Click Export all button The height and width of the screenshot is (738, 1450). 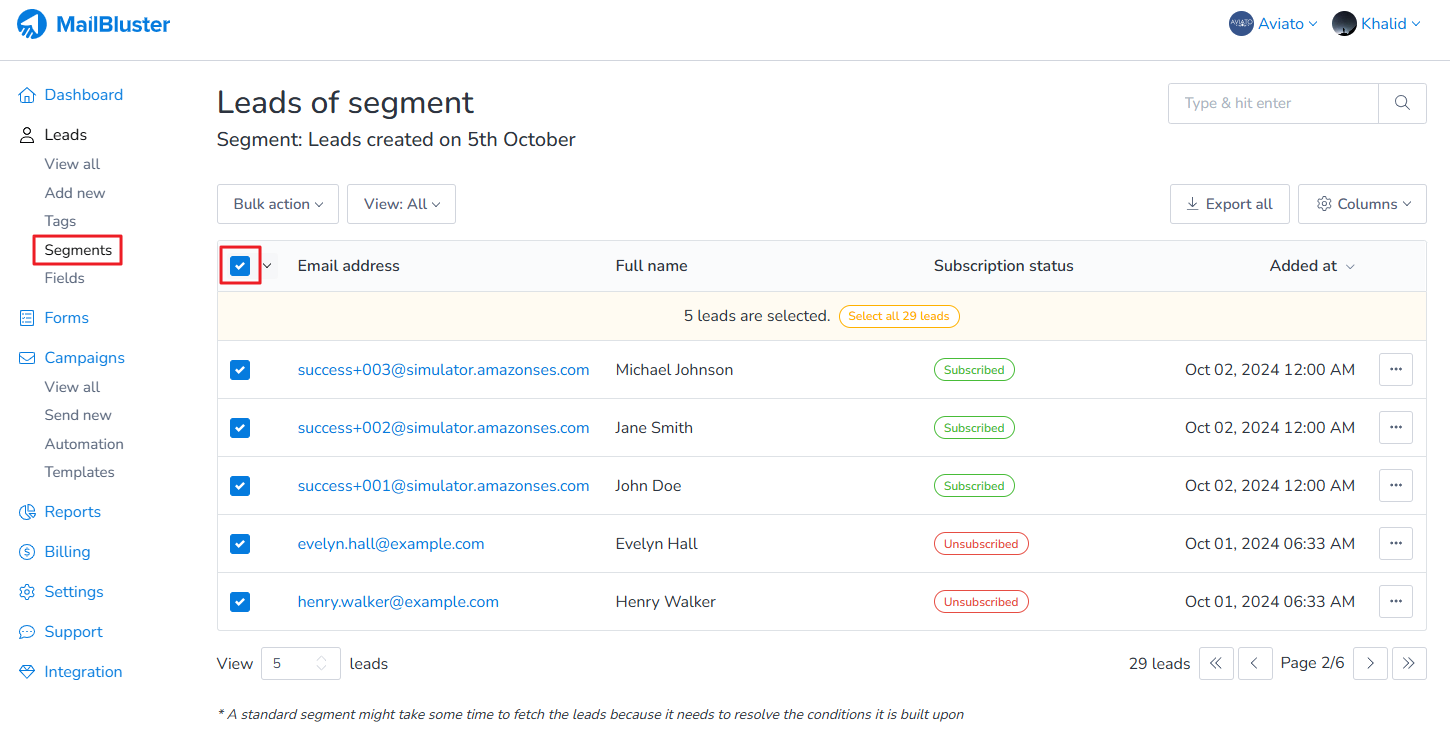click(1229, 204)
